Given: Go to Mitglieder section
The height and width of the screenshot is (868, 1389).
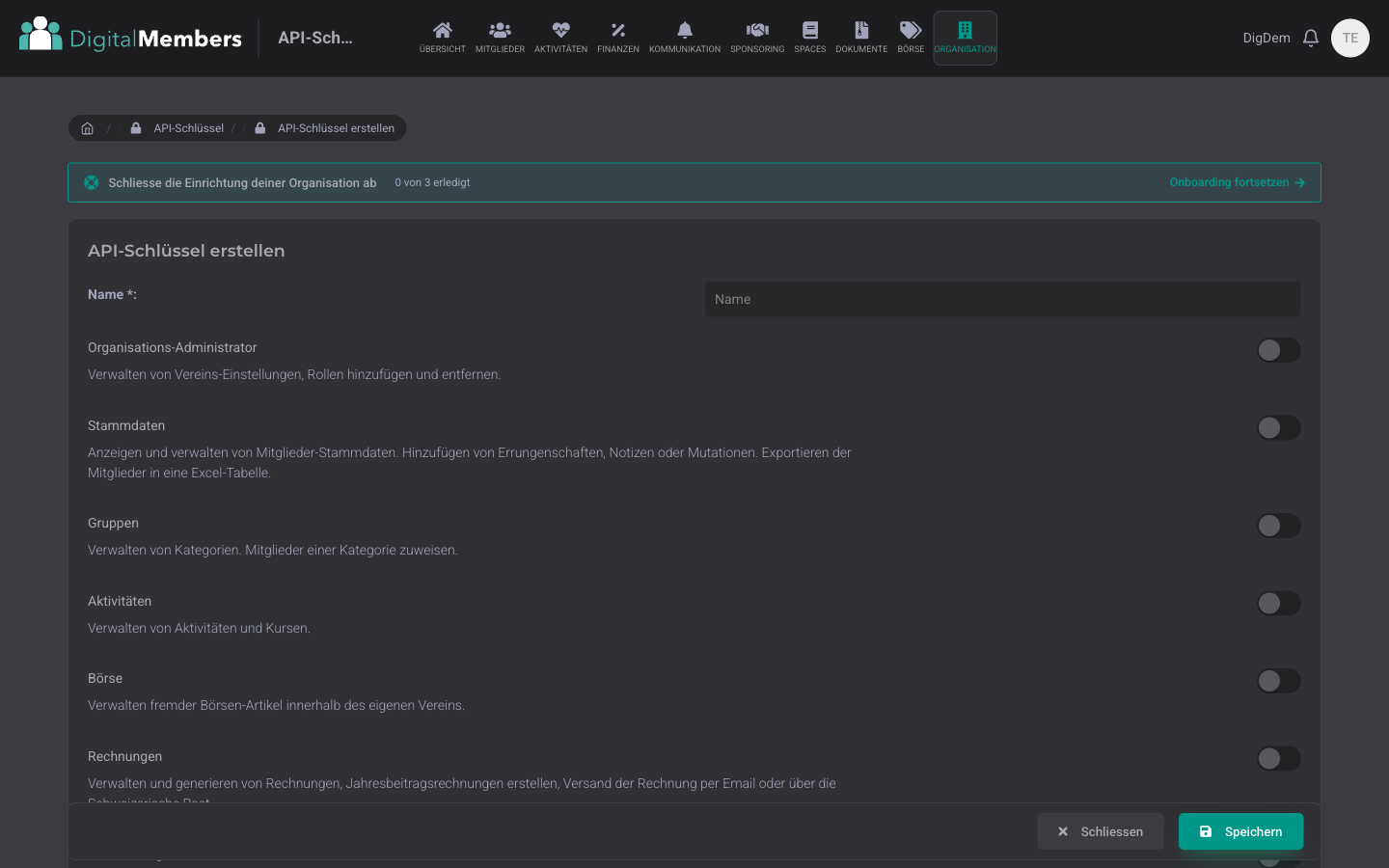Looking at the screenshot, I should click(x=500, y=38).
